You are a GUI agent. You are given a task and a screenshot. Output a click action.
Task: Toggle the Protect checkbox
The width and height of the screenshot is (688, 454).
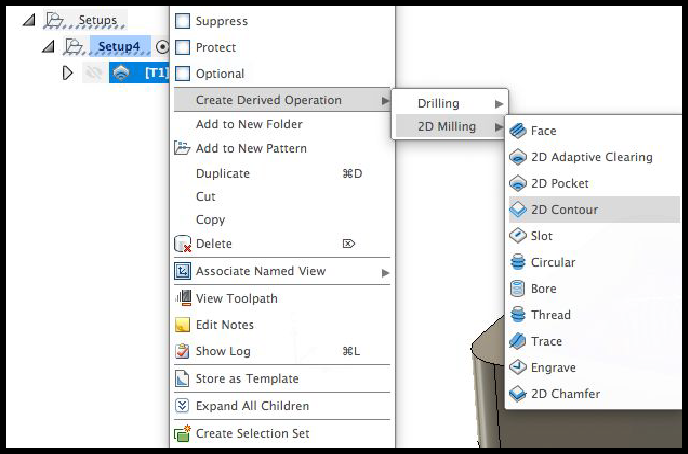coord(183,47)
